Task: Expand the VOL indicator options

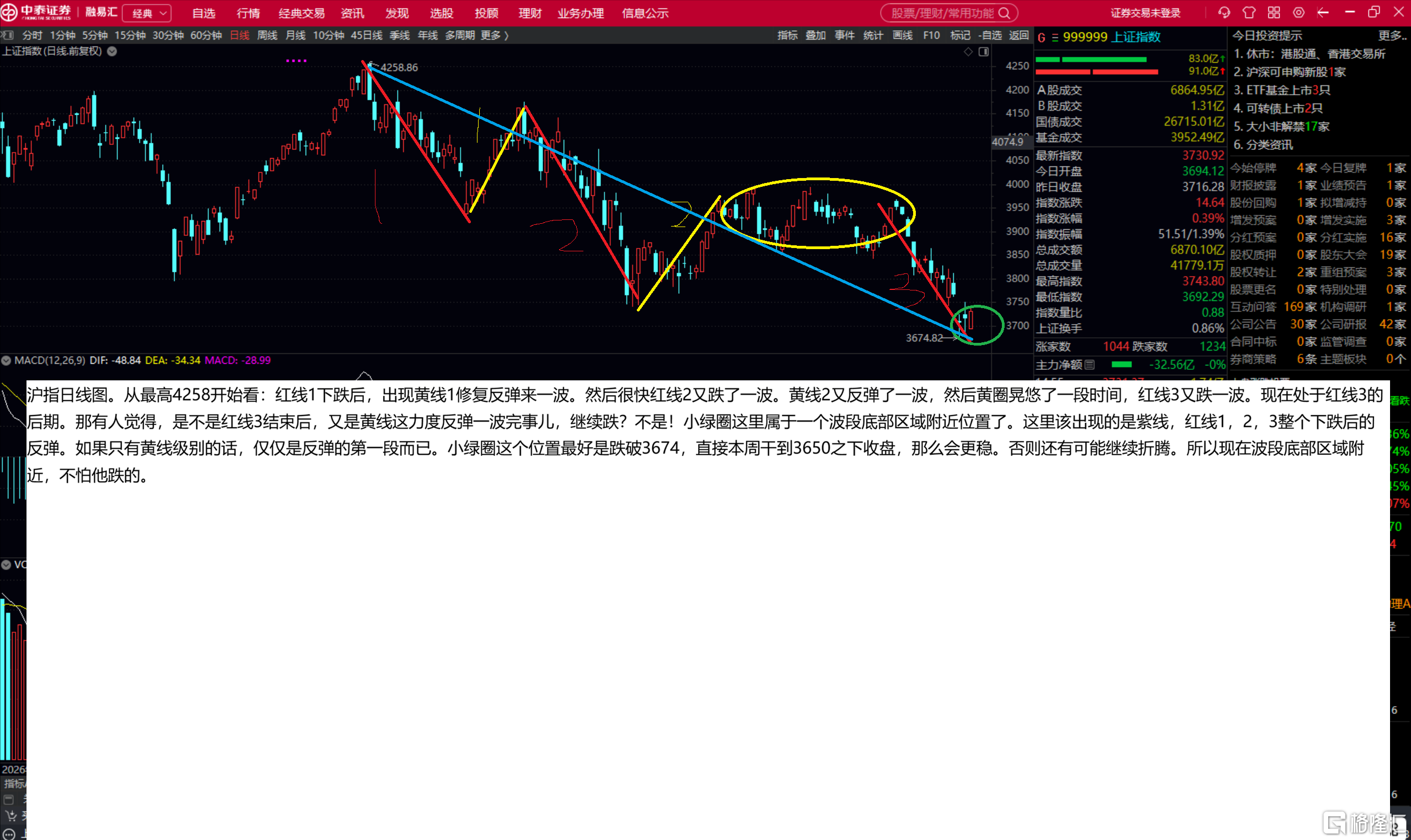Action: (6, 564)
